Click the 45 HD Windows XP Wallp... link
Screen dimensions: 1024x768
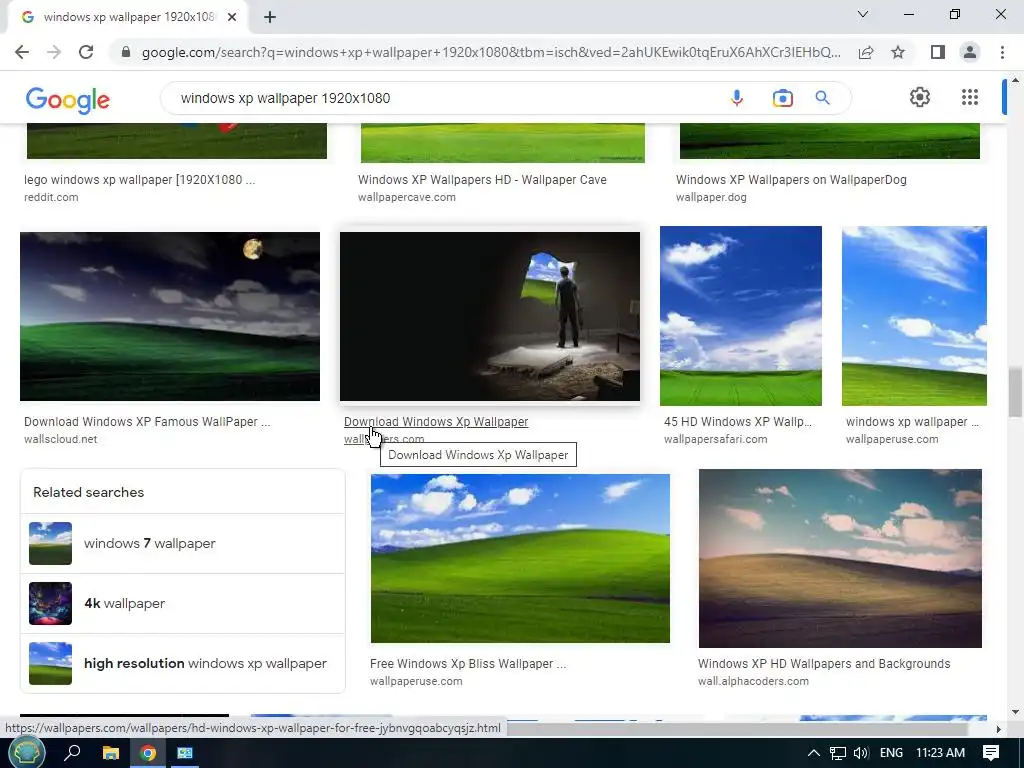737,422
